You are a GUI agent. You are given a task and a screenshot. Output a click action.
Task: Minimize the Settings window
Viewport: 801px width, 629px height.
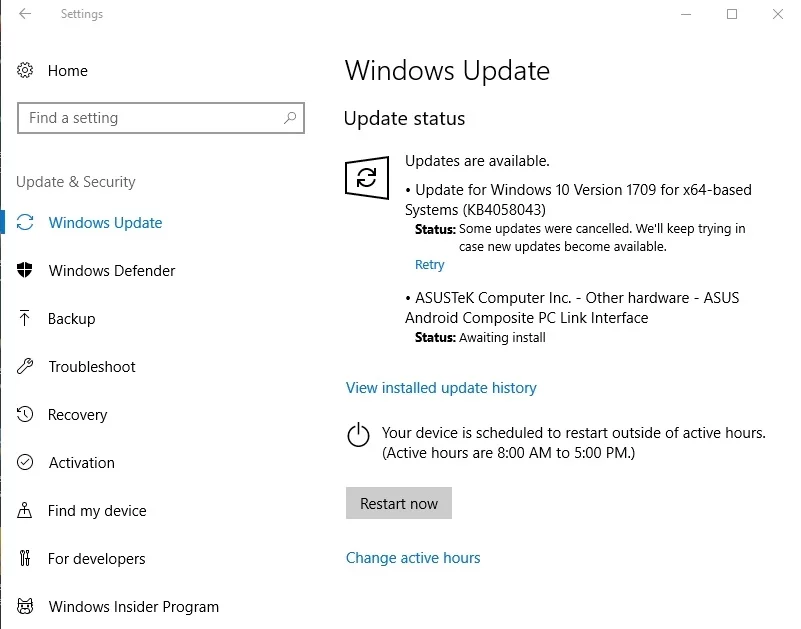[686, 14]
